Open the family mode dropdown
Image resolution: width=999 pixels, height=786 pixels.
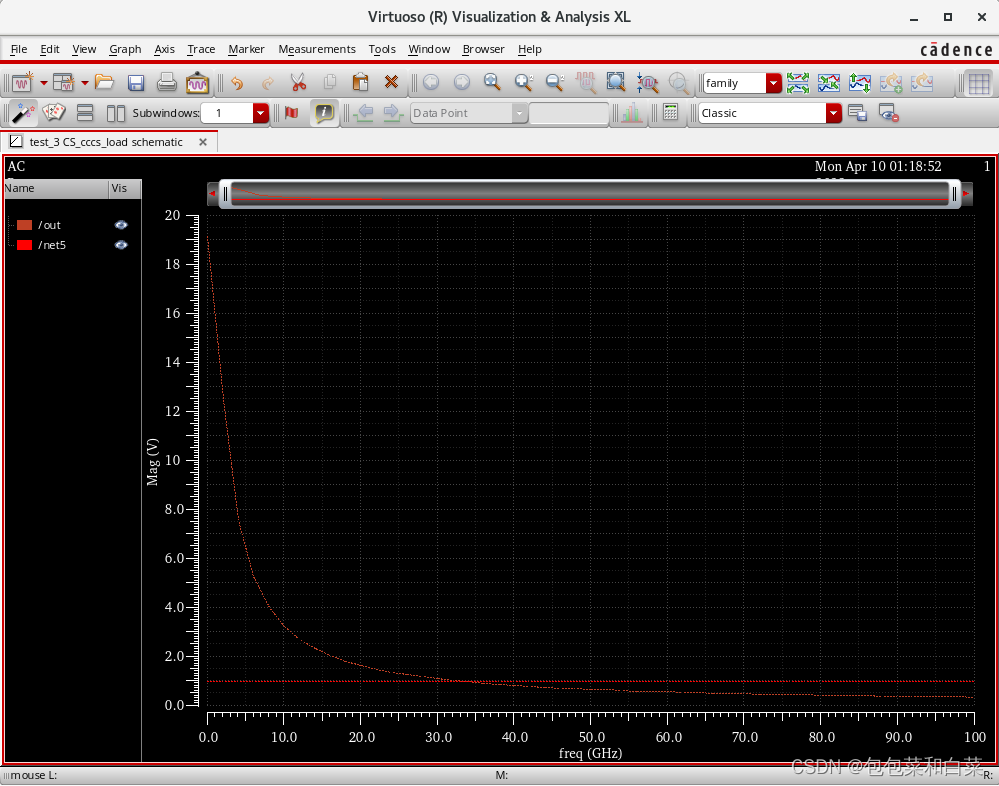(x=774, y=82)
